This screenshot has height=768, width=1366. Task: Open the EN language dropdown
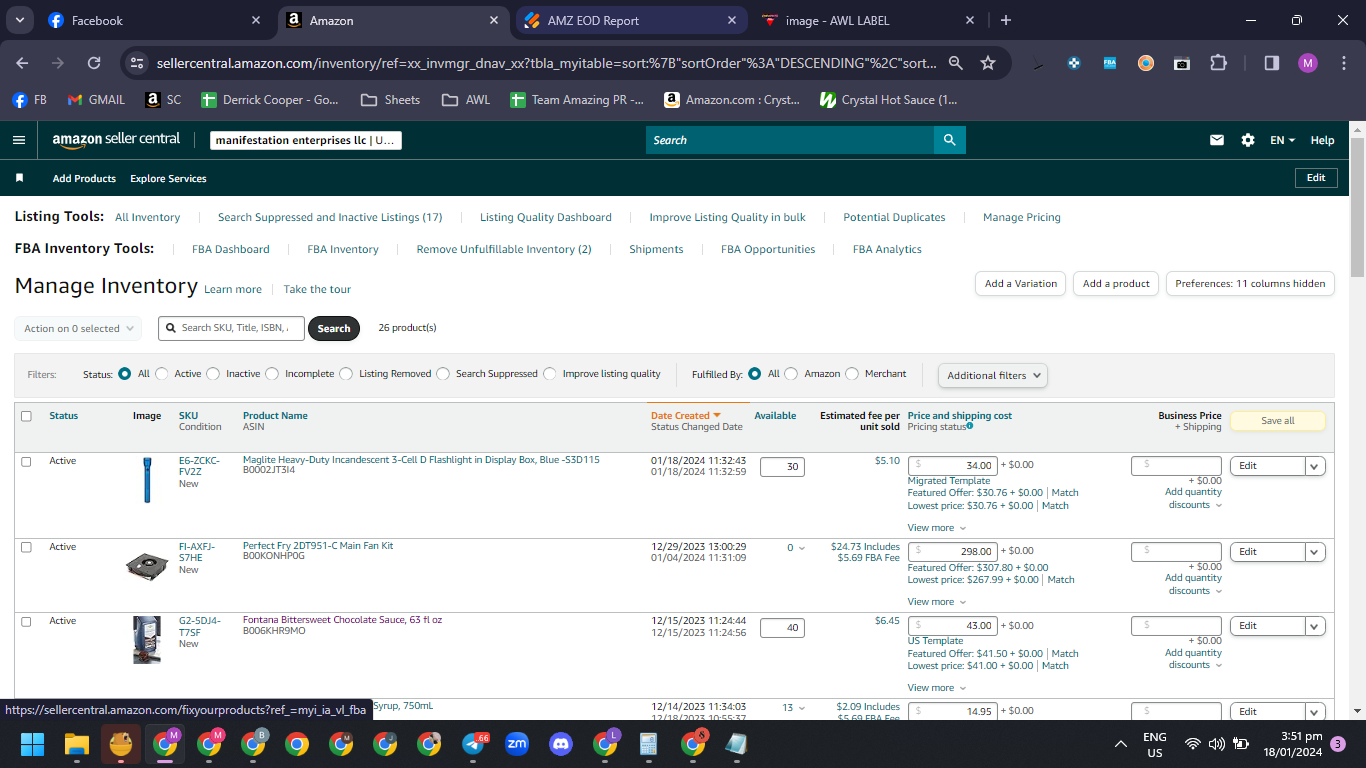1282,140
